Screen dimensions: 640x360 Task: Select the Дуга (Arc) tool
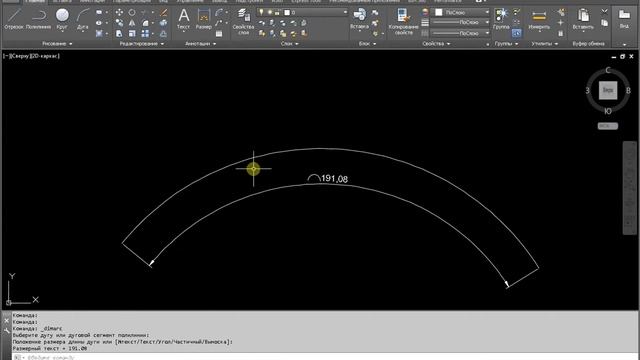[x=82, y=20]
